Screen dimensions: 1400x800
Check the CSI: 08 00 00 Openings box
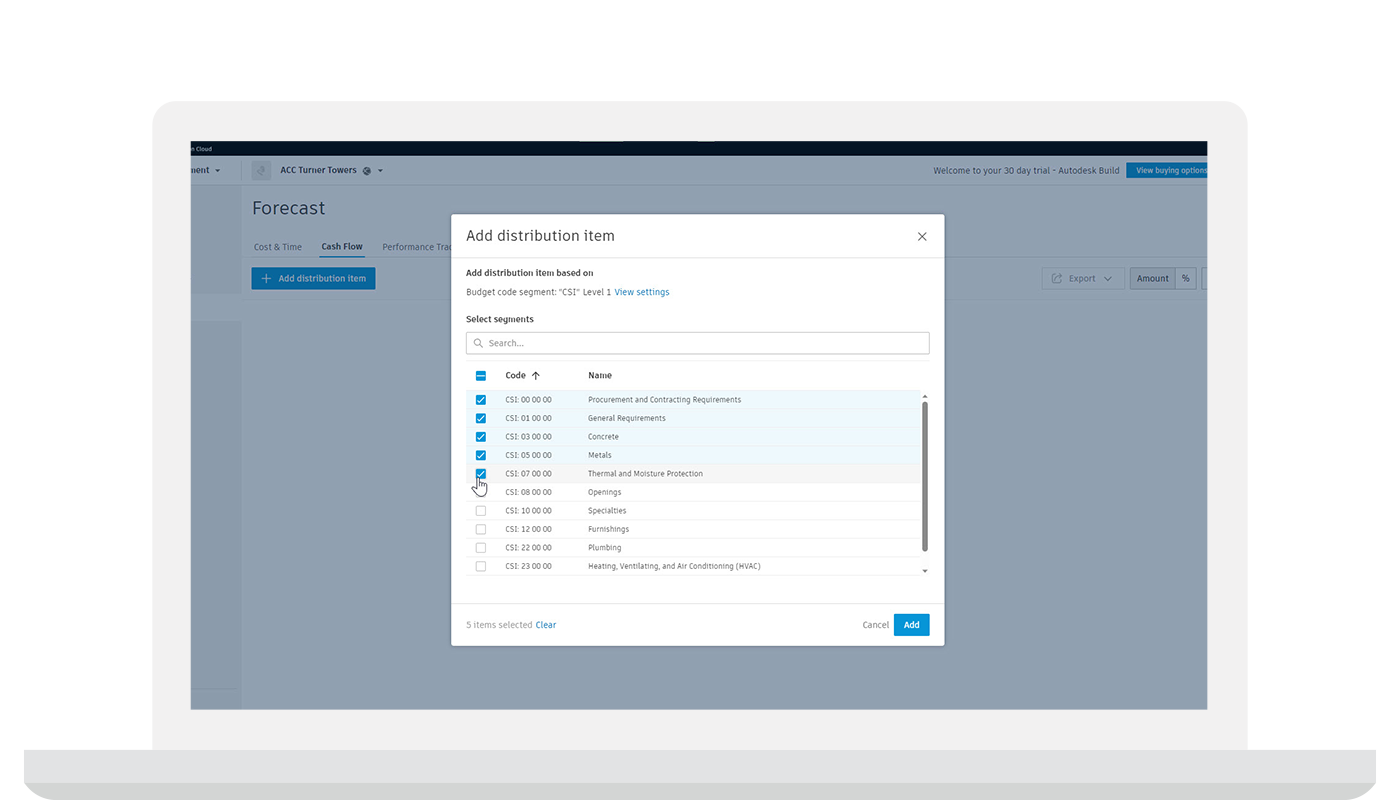tap(481, 492)
